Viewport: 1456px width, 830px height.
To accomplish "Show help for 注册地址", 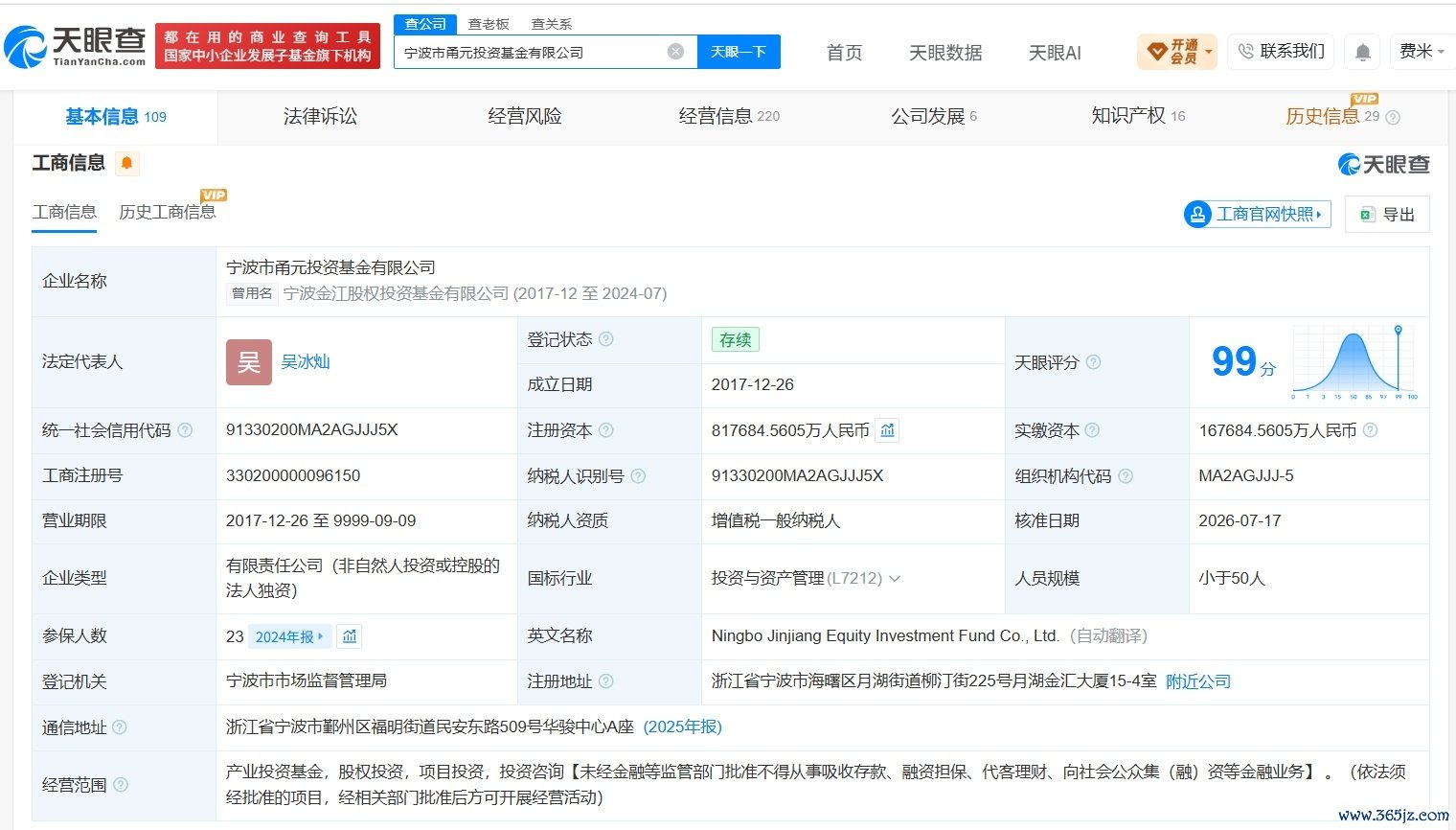I will 605,681.
